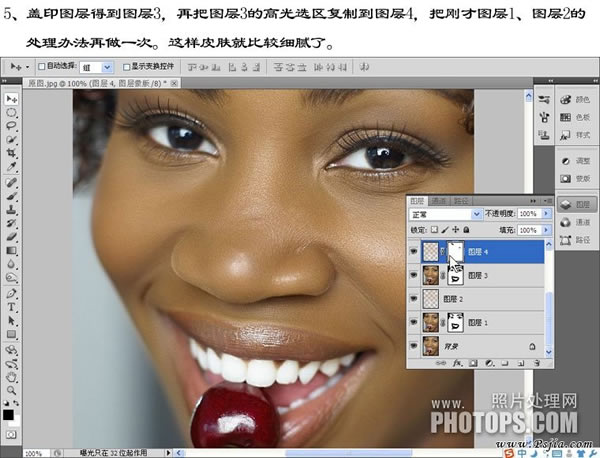This screenshot has height=458, width=600.
Task: Reset default foreground/background colors
Action: (7, 403)
